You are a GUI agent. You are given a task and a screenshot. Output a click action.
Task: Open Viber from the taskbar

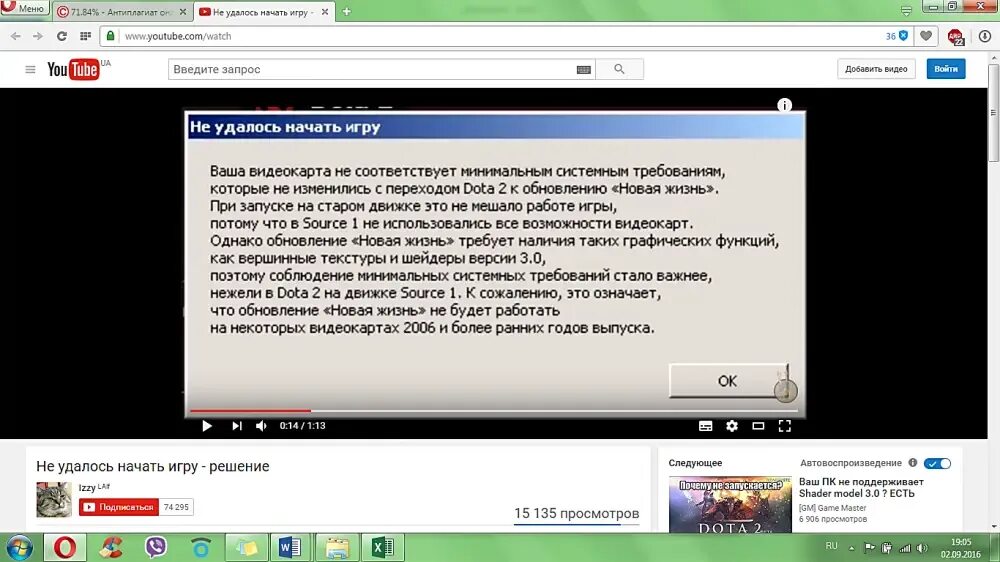tap(155, 547)
